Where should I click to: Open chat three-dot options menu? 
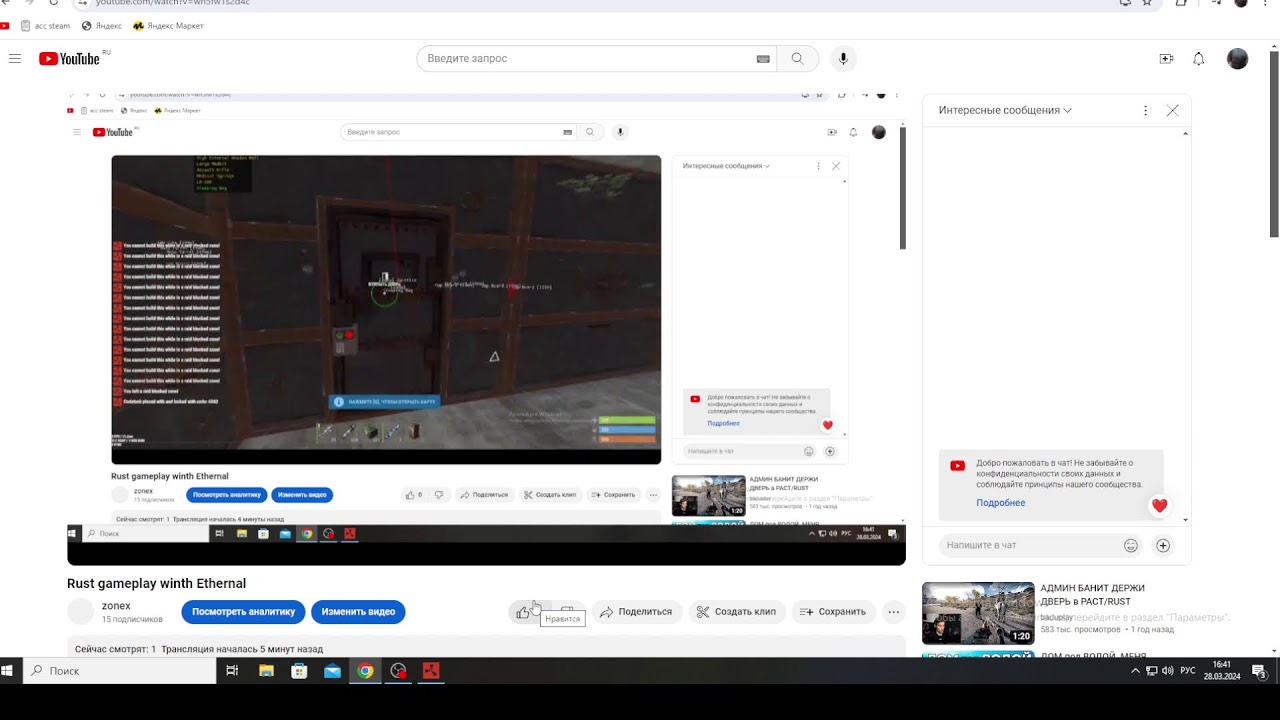point(1146,111)
